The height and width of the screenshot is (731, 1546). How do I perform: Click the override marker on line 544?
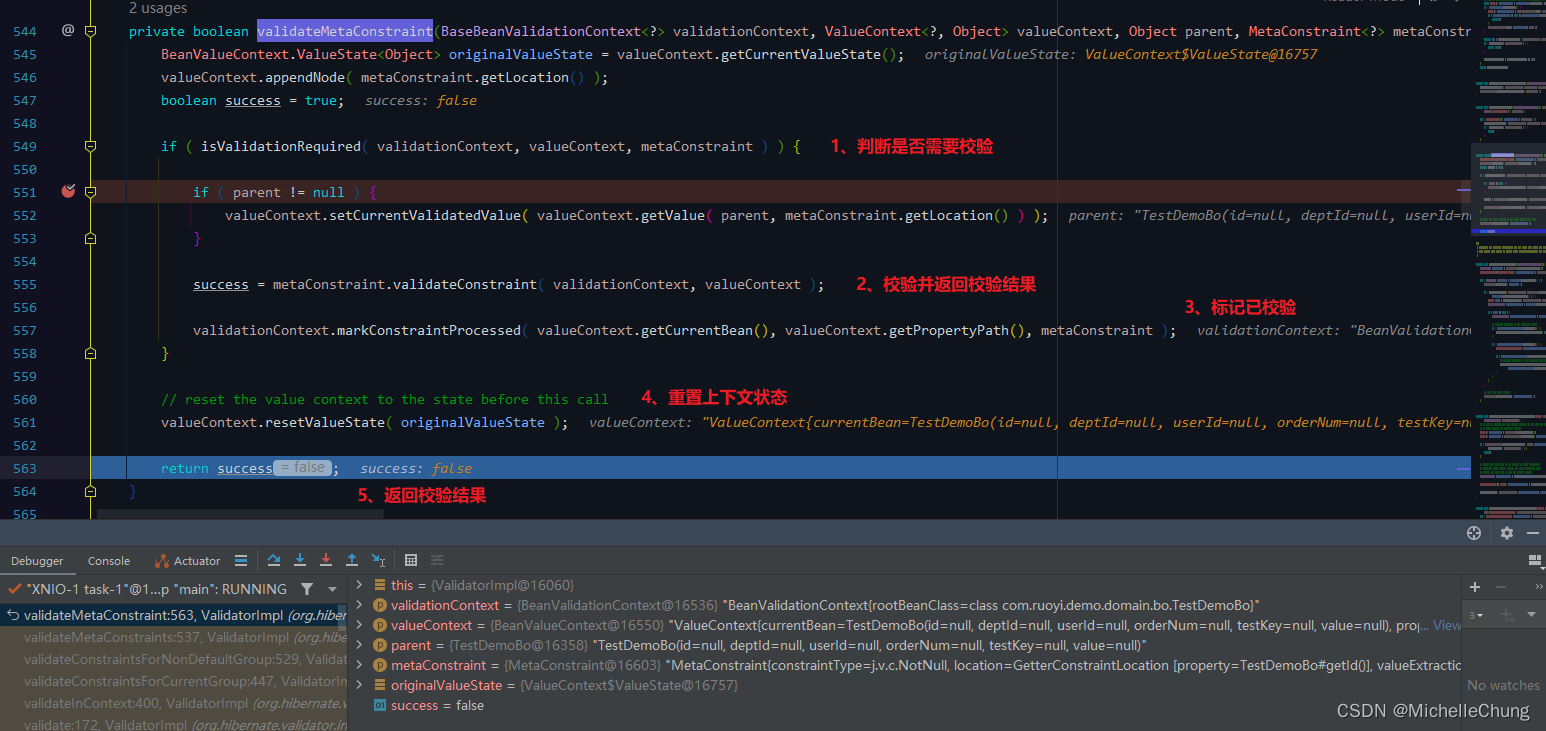click(x=68, y=31)
